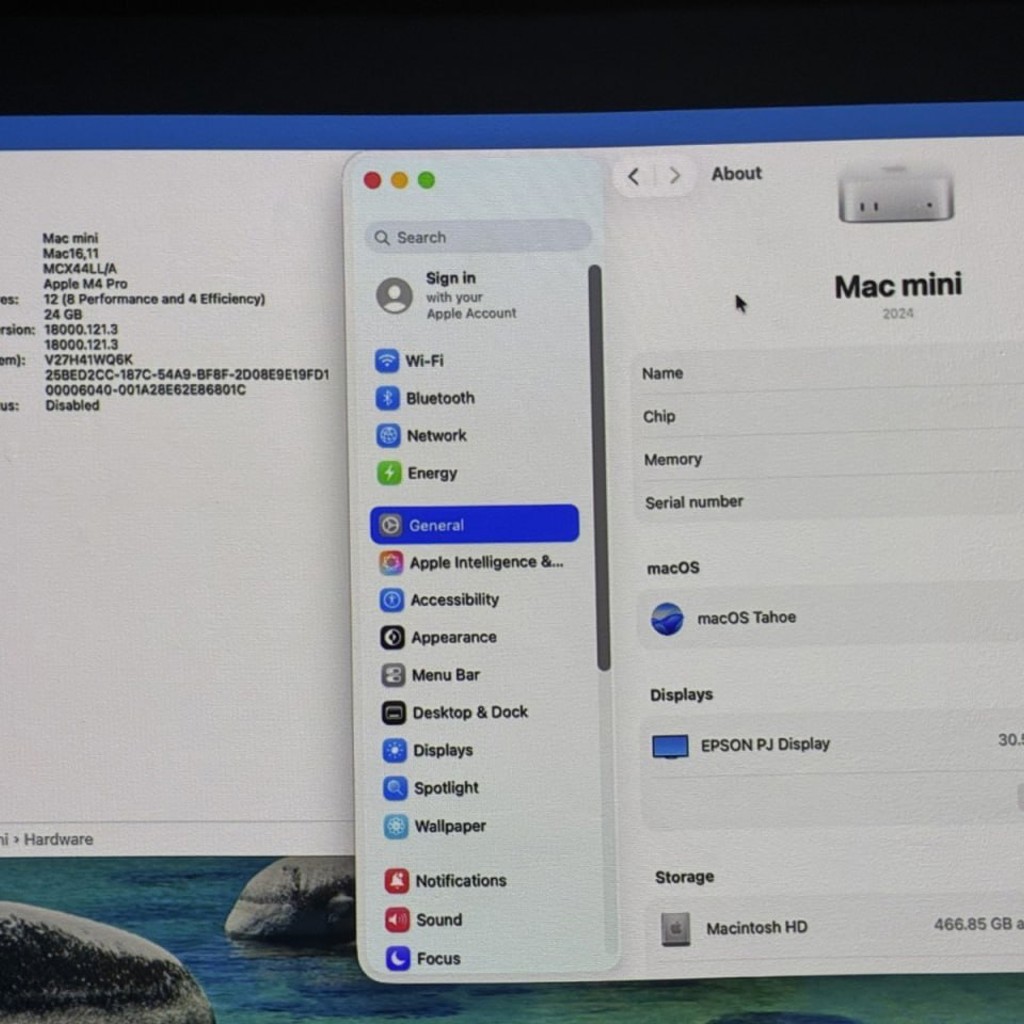Open the Accessibility icon
This screenshot has width=1024, height=1024.
[x=392, y=600]
